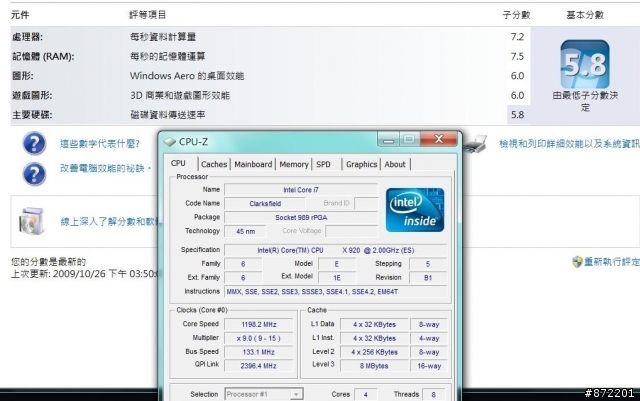Click the Ext. Model value 1E
Viewport: 640px width, 401px height.
tap(337, 278)
